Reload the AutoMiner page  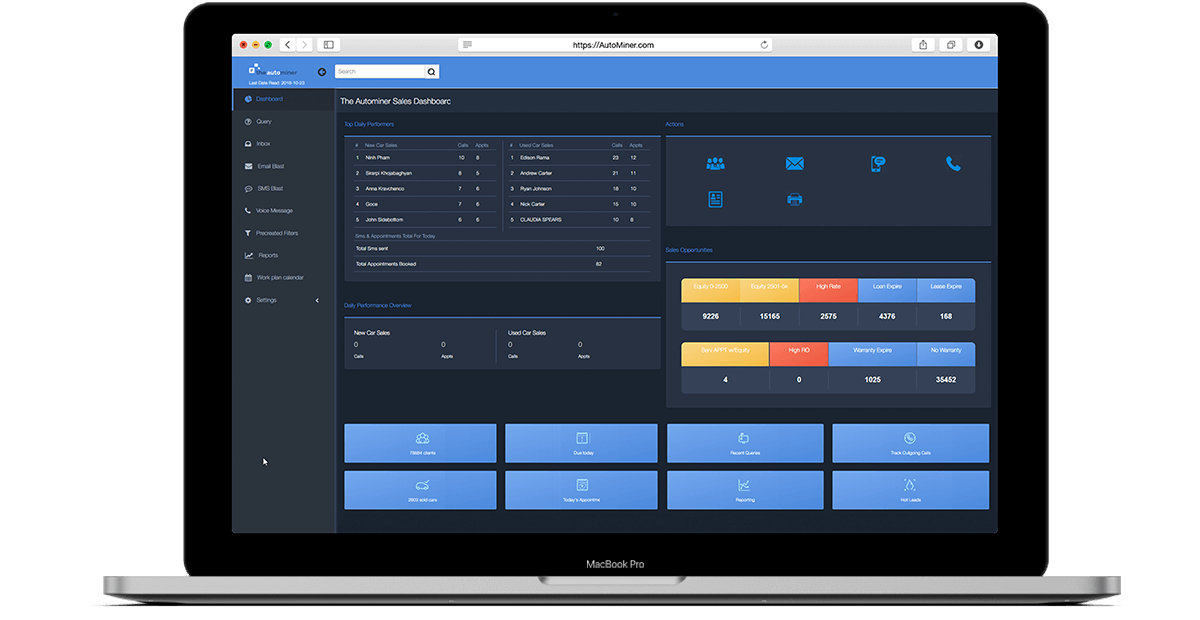(765, 45)
